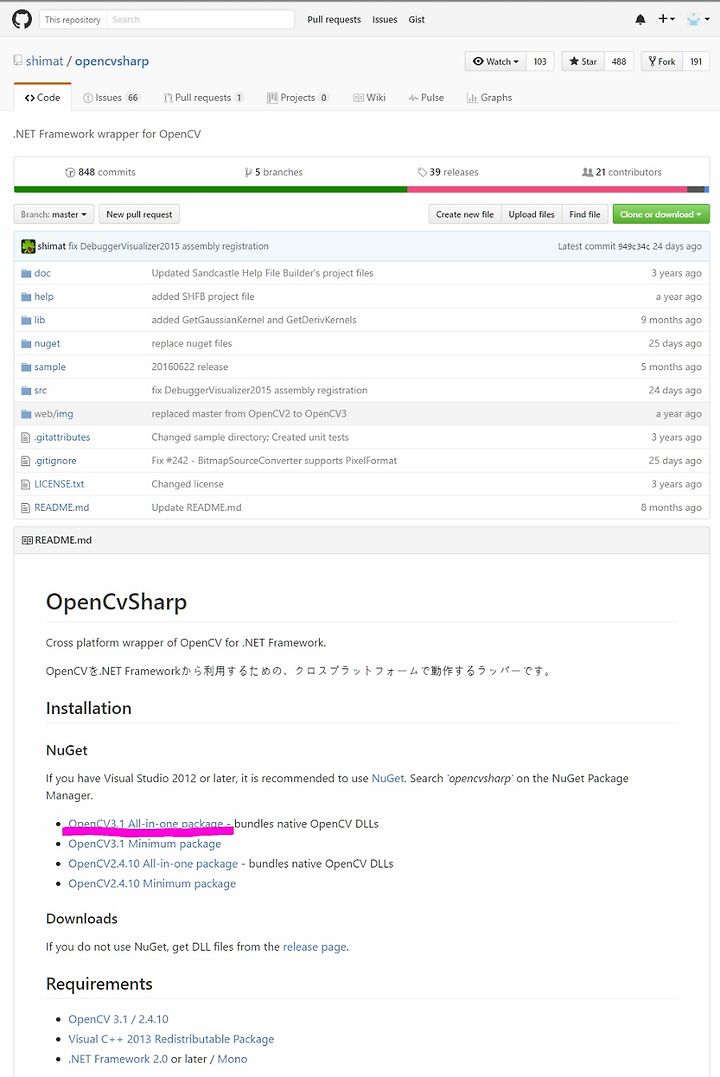Open the 103 watchers count

click(x=540, y=61)
